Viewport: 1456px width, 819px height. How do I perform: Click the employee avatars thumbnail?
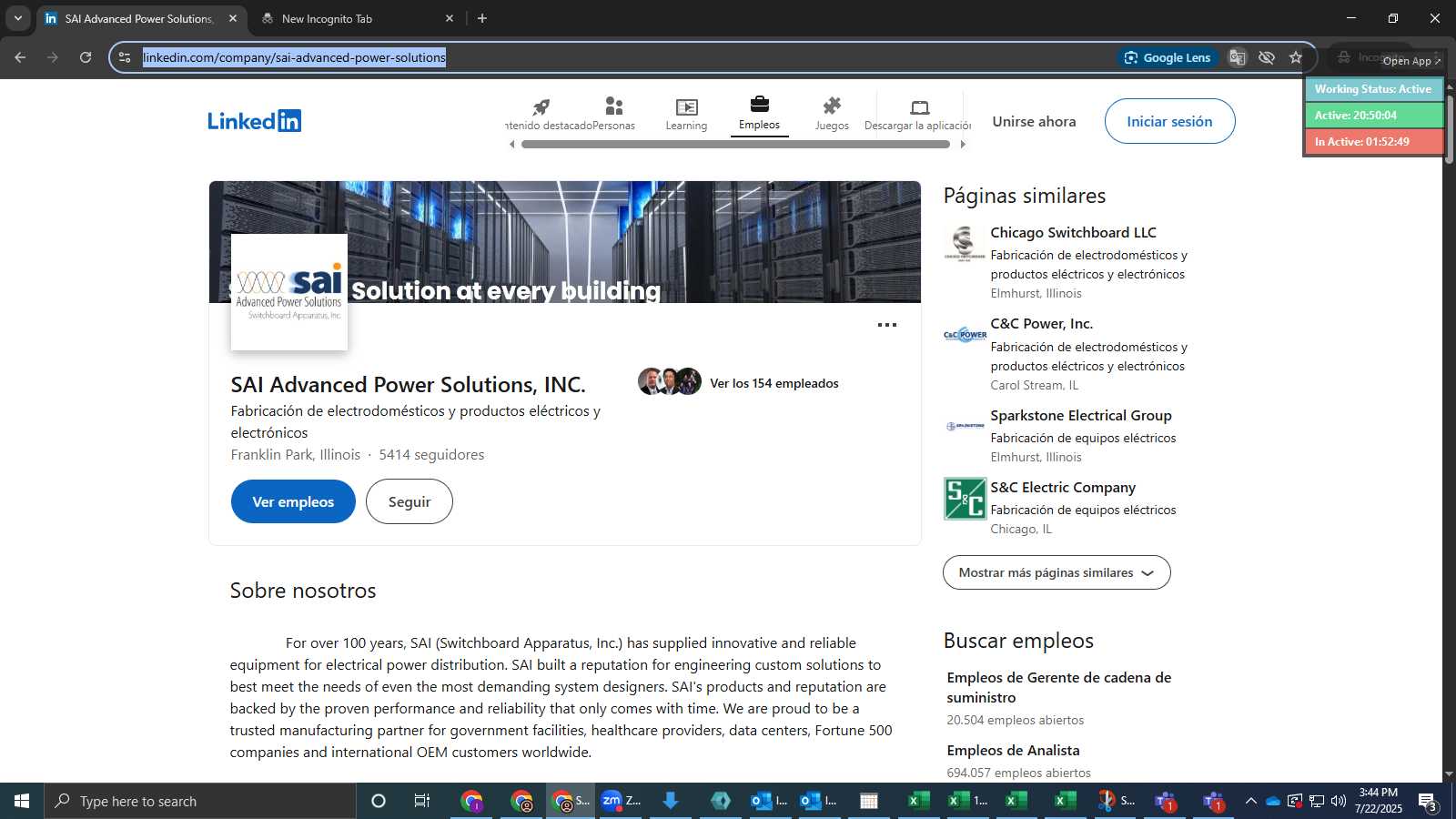coord(669,381)
